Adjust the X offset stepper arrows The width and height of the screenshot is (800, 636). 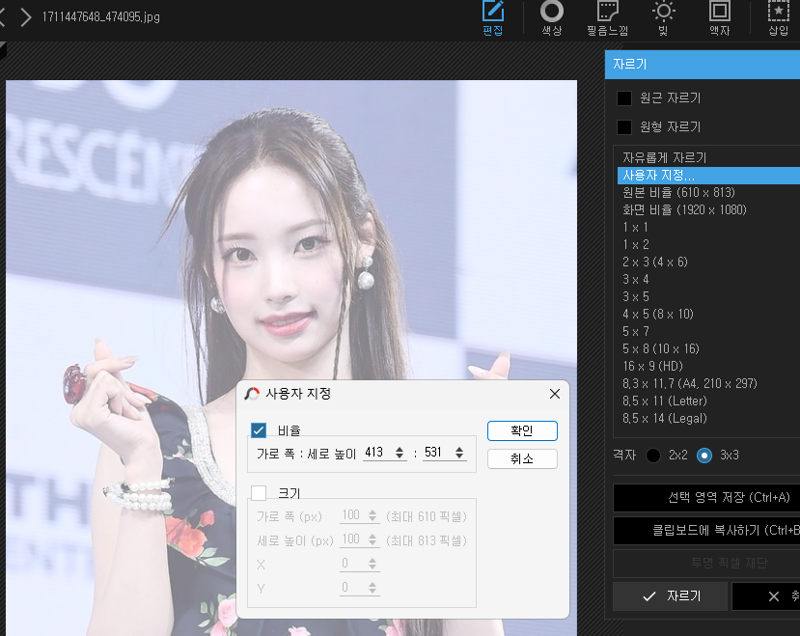tap(372, 563)
